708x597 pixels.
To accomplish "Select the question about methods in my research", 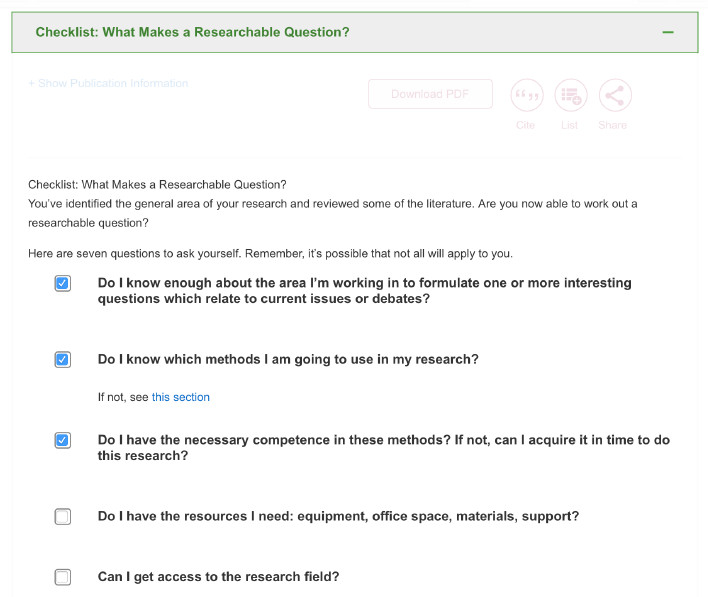I will pos(288,359).
